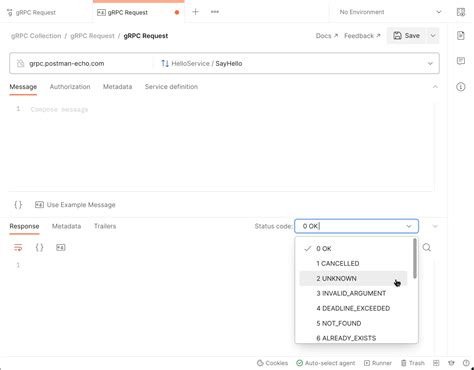This screenshot has width=474, height=370.
Task: Click the icon right of two-pane layout icon
Action: click(x=451, y=363)
